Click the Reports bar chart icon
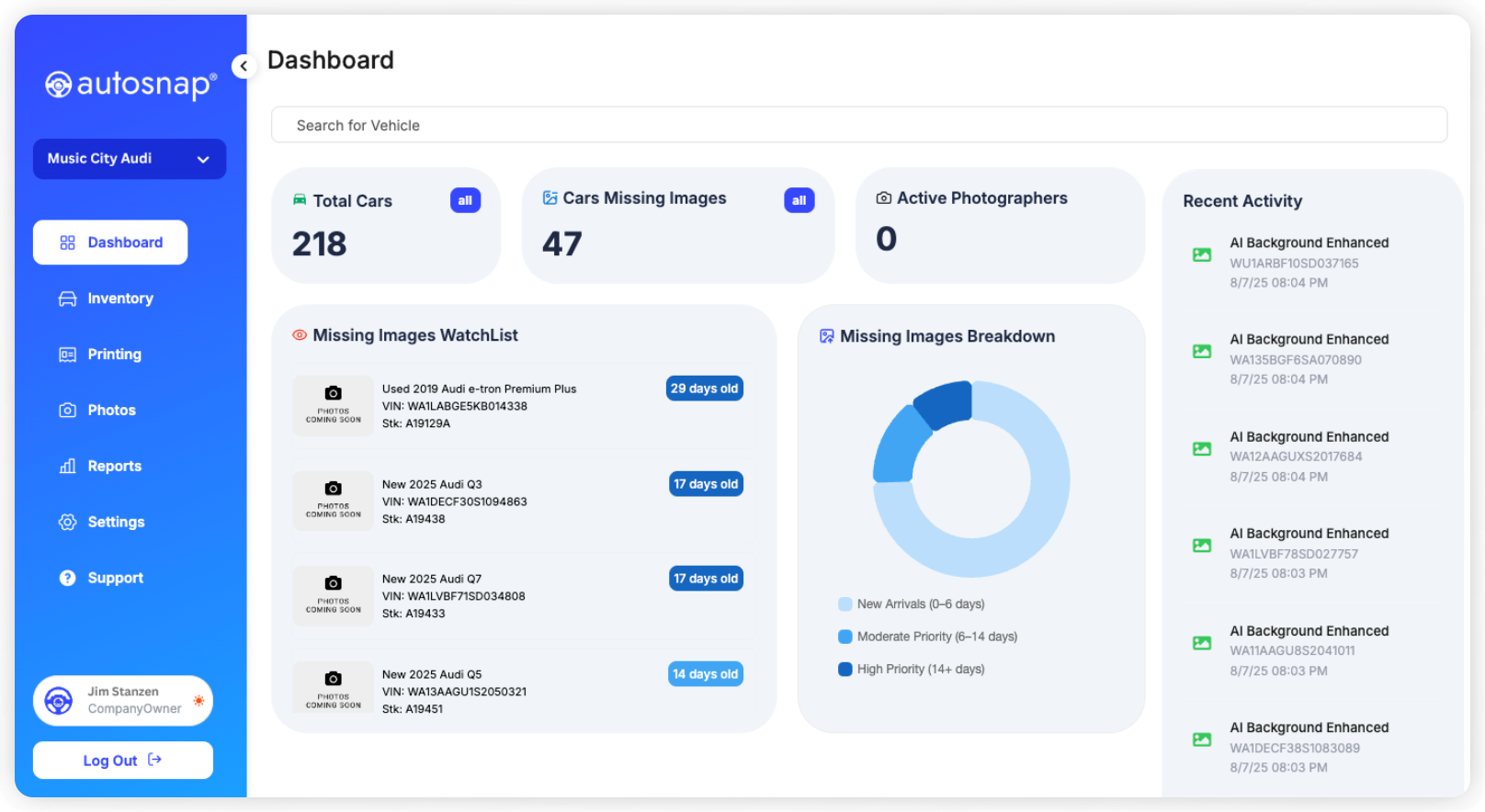This screenshot has width=1485, height=812. [68, 467]
